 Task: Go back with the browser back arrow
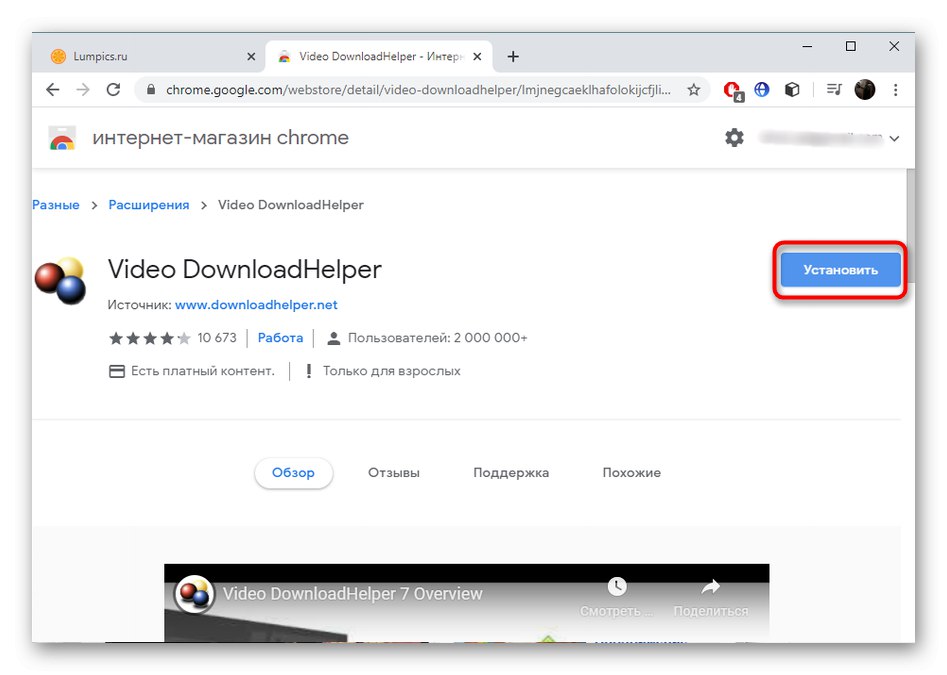53,90
